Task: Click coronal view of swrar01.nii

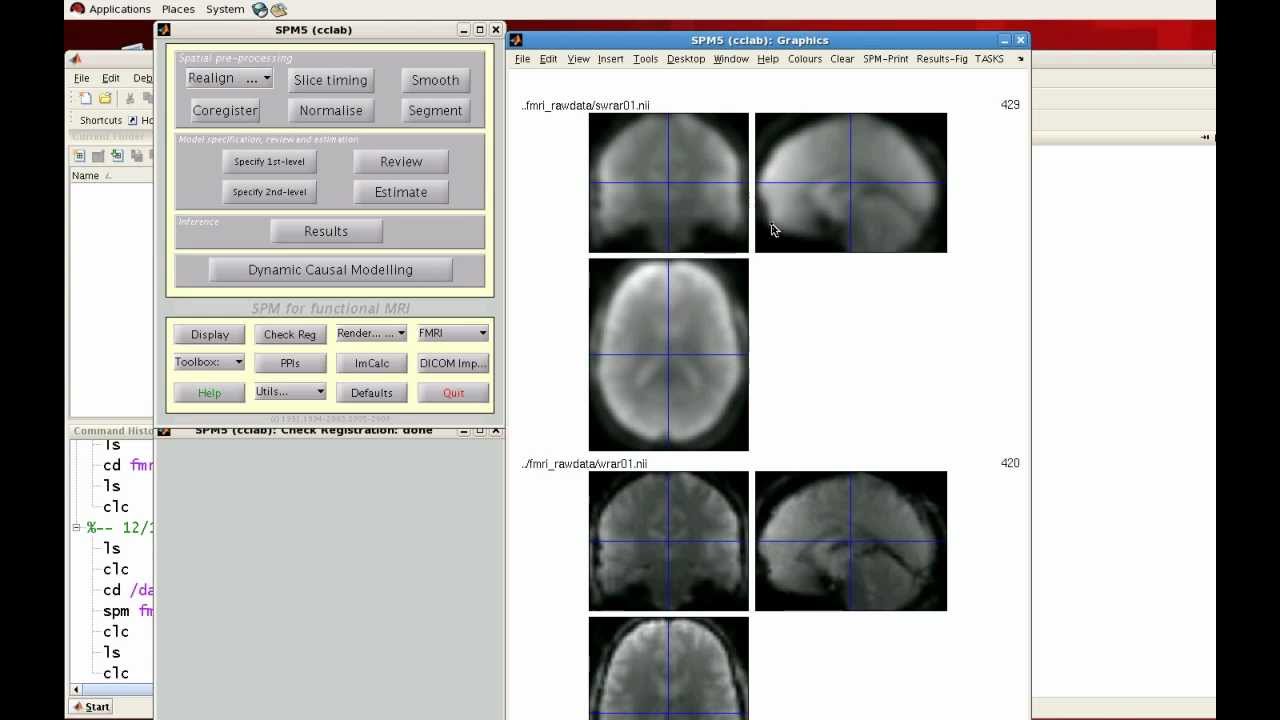Action: (668, 183)
